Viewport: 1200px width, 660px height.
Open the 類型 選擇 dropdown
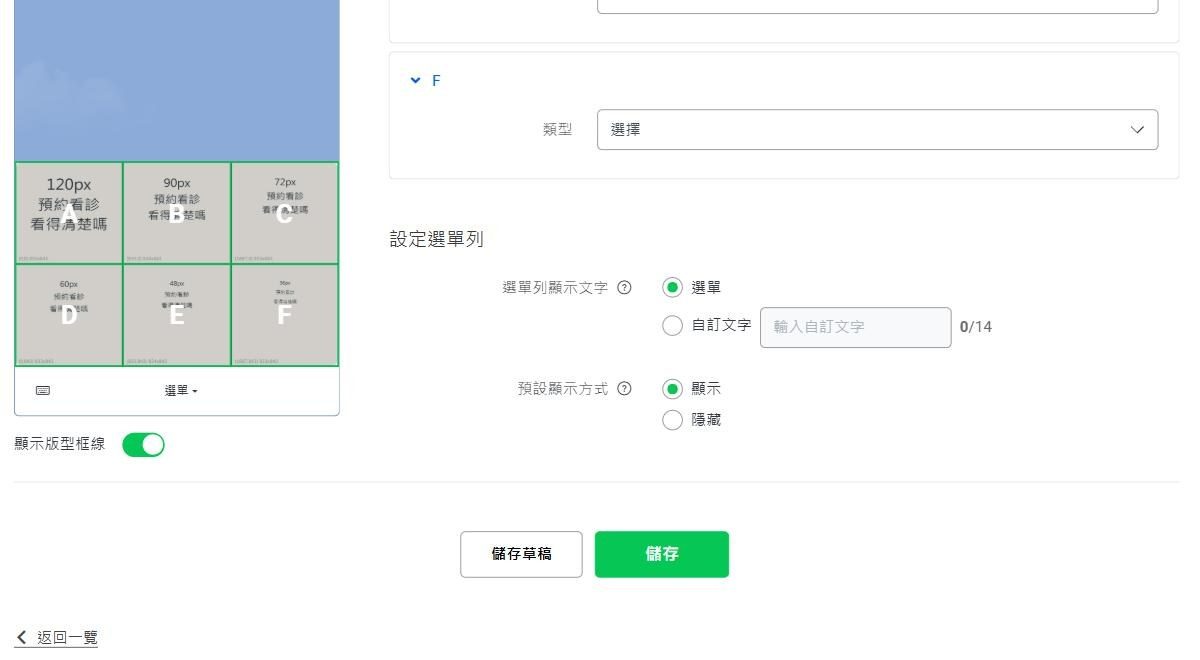pyautogui.click(x=877, y=130)
